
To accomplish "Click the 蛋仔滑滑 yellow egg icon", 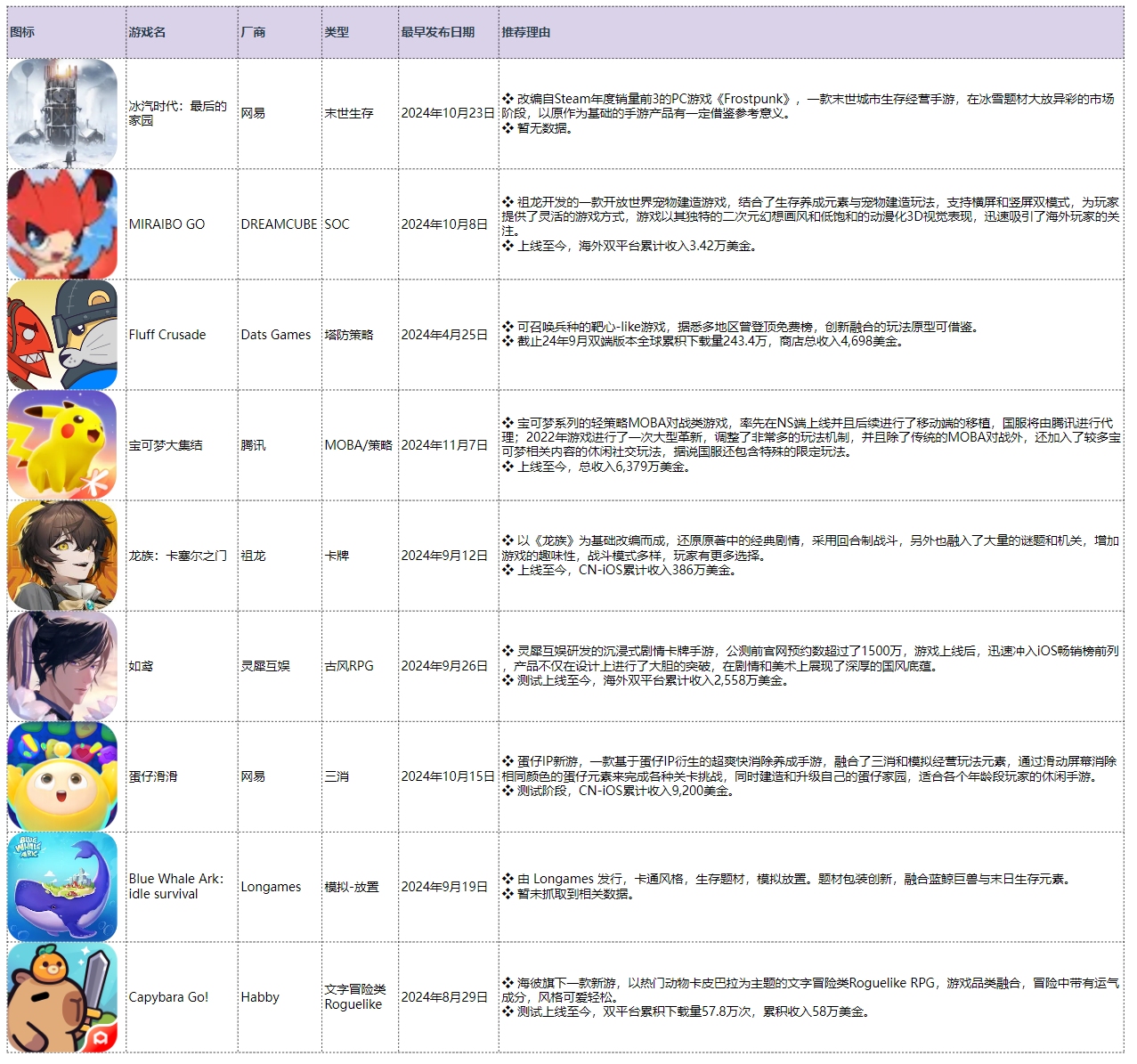I will (x=62, y=776).
